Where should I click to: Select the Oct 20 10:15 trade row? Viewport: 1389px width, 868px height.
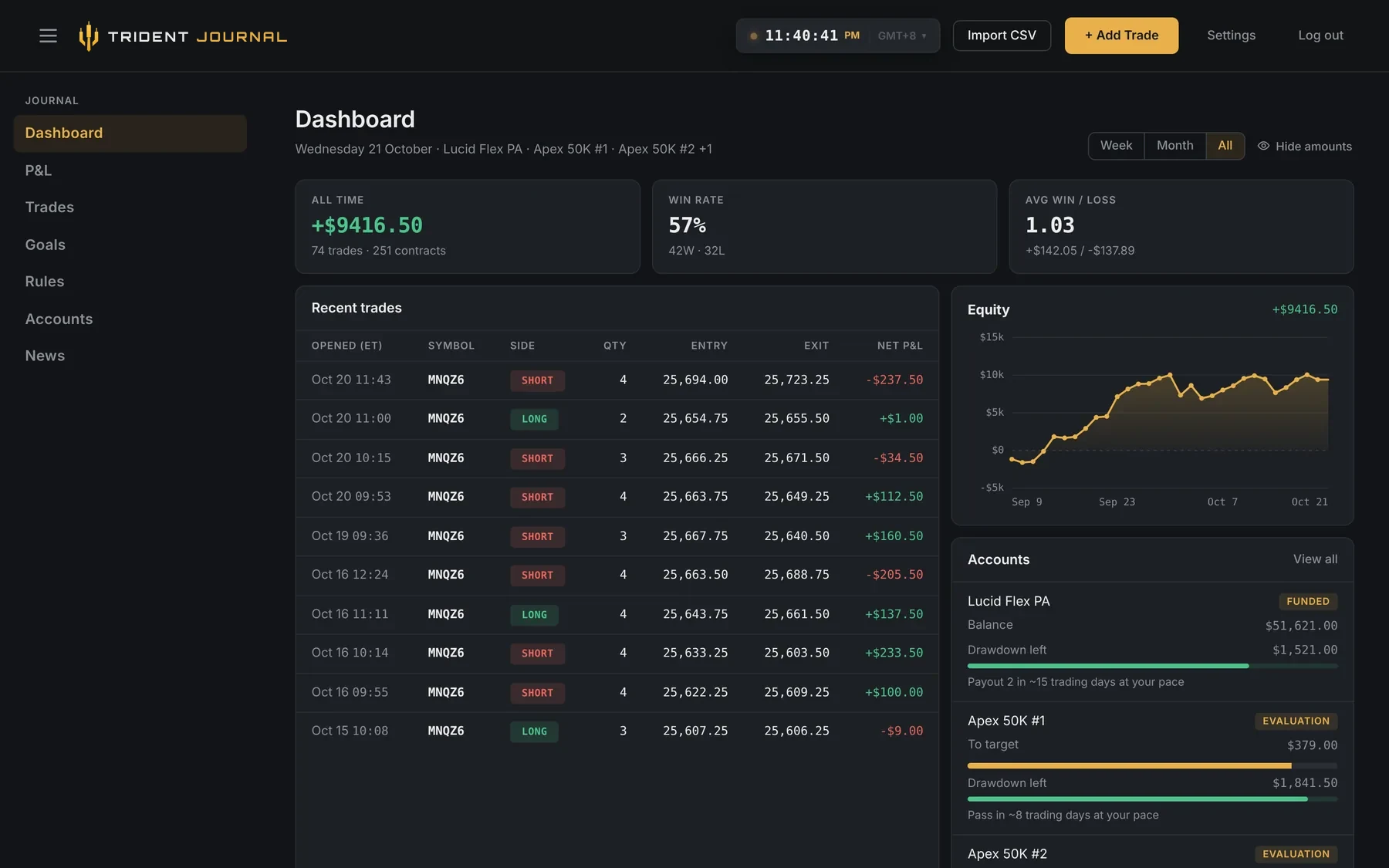tap(617, 458)
